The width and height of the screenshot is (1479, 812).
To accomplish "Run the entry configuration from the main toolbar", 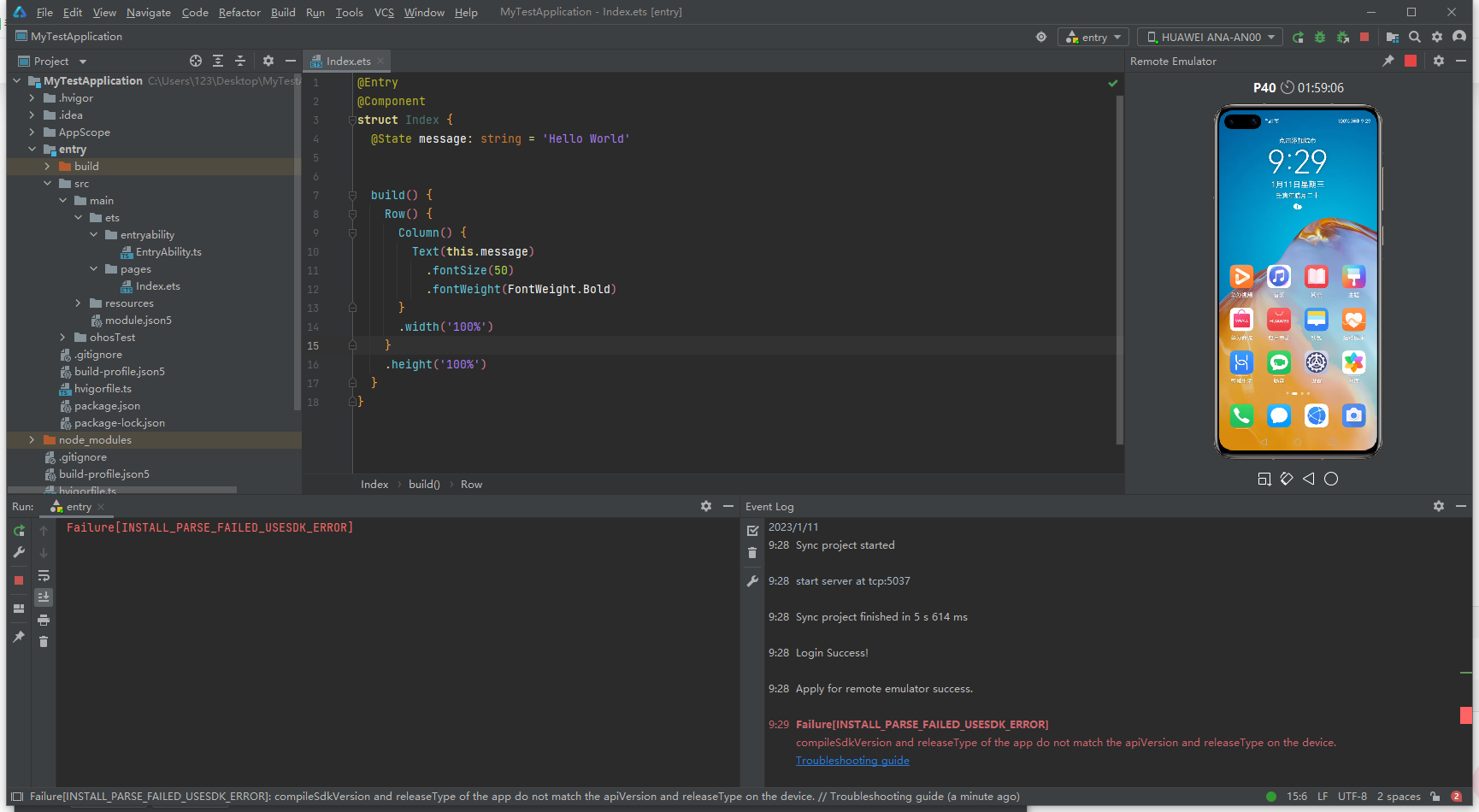I will click(x=1298, y=37).
